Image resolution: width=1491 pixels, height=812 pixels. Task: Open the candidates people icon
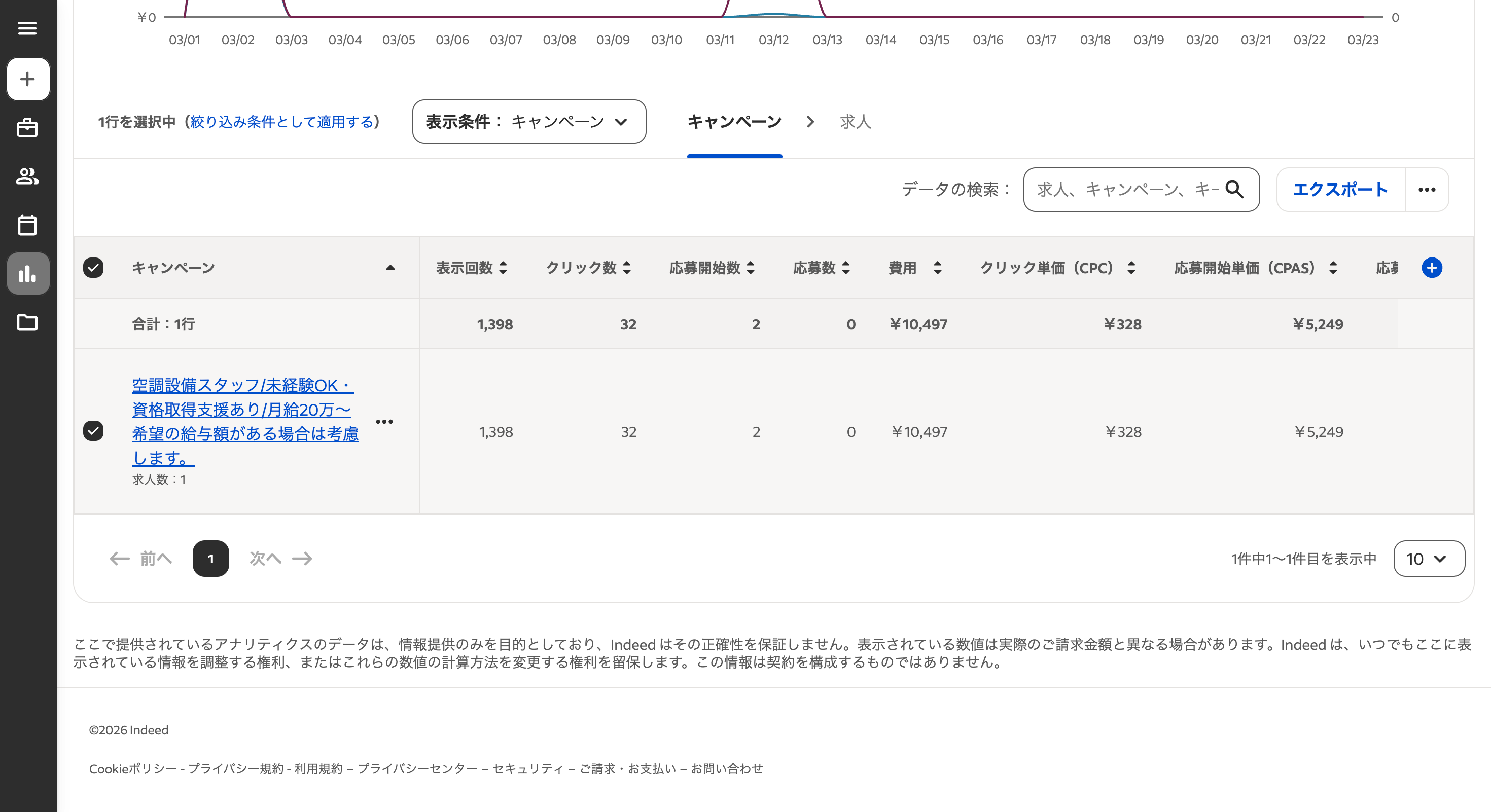[x=27, y=176]
